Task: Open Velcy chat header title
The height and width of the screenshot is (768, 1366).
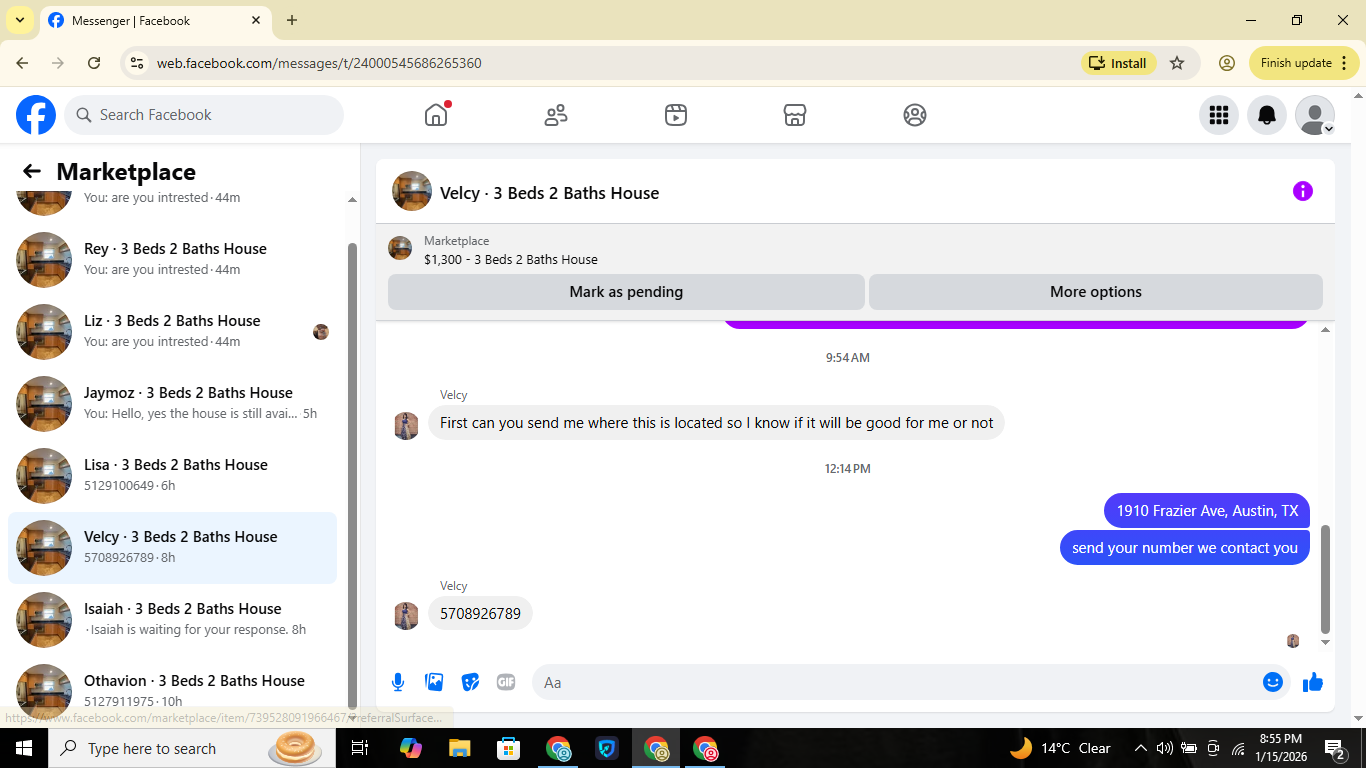Action: pyautogui.click(x=549, y=193)
